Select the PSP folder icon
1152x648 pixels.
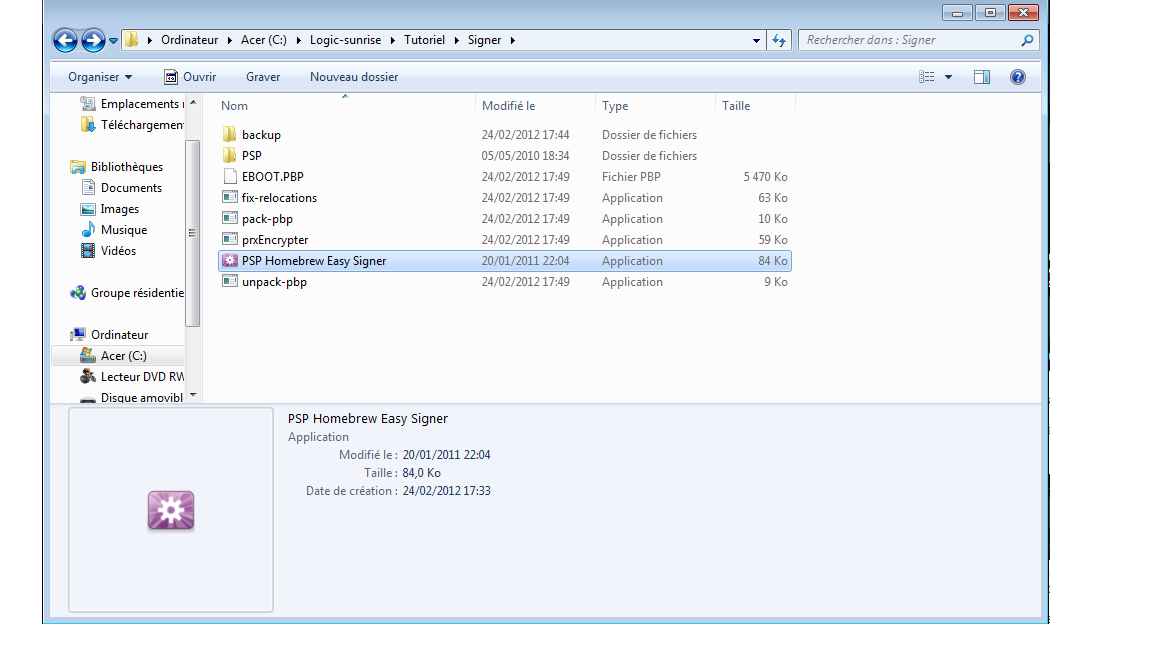(x=230, y=156)
